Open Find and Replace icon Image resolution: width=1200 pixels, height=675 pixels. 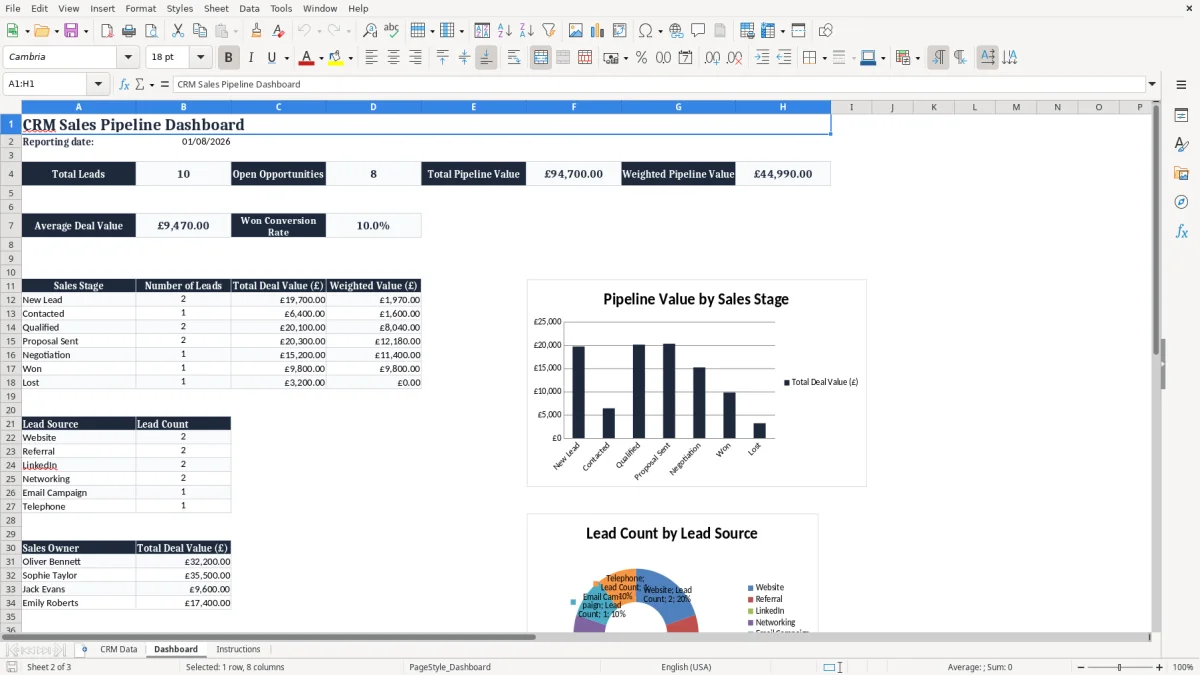click(370, 31)
